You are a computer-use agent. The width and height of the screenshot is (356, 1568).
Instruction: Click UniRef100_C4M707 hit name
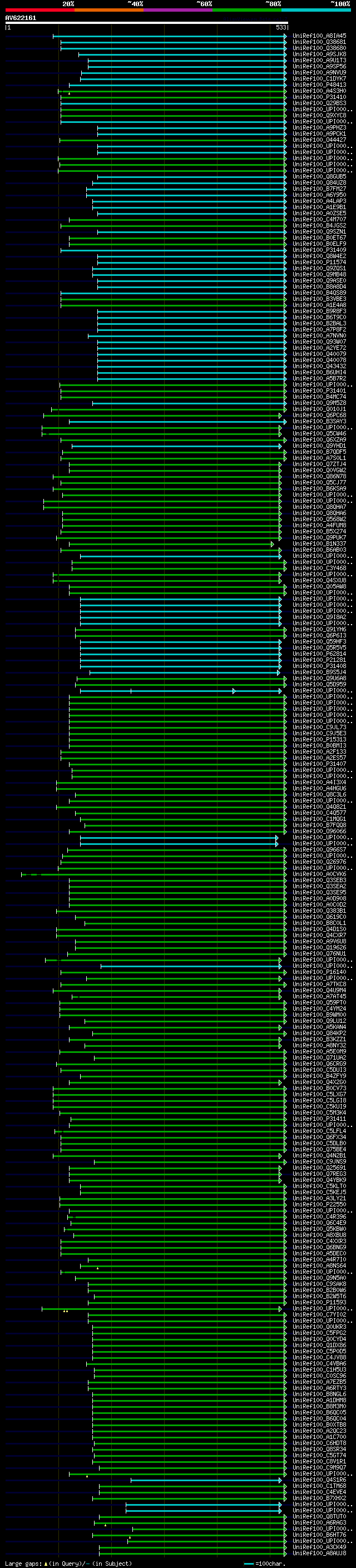[x=319, y=219]
